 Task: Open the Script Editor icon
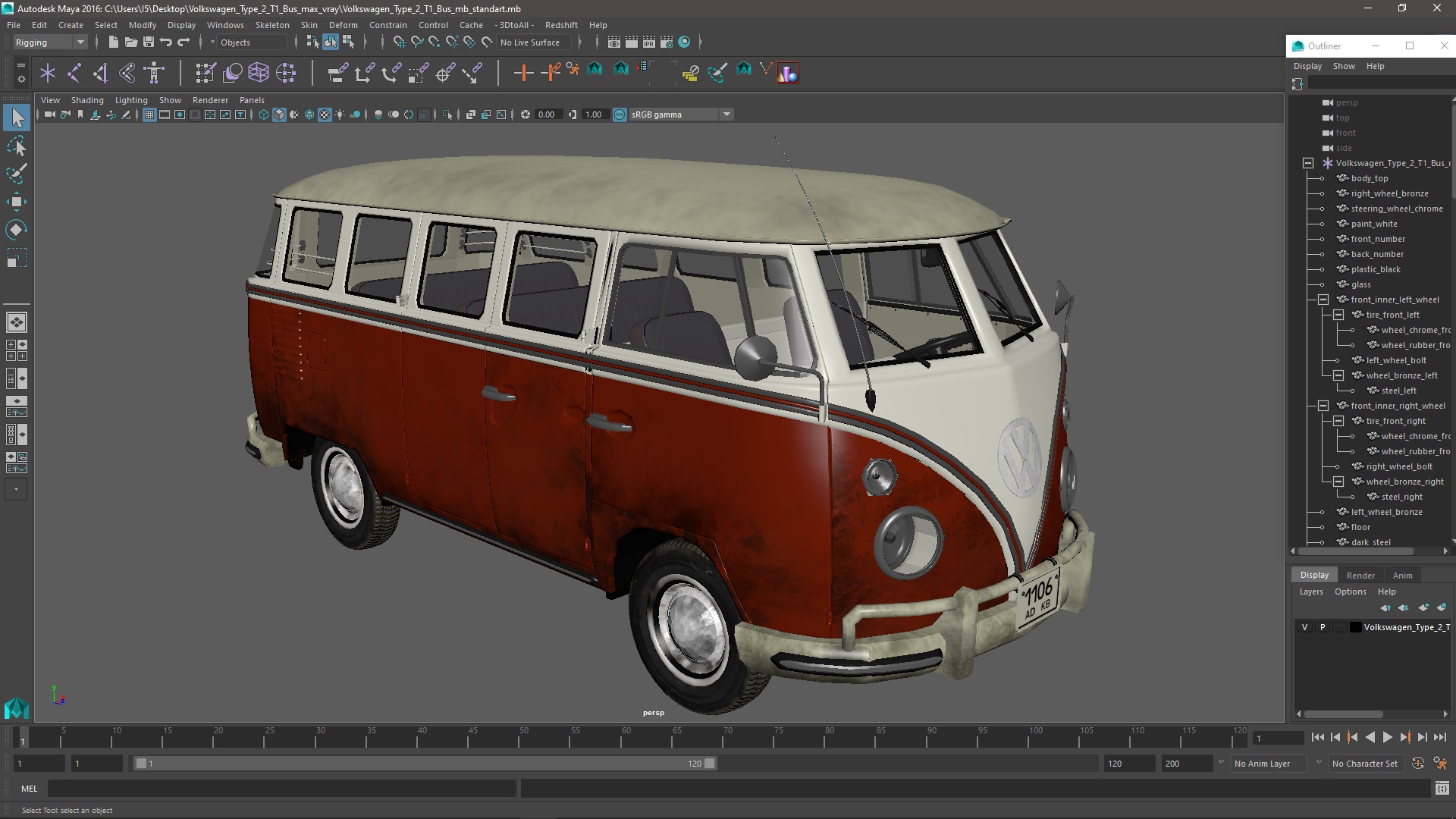tap(1442, 789)
